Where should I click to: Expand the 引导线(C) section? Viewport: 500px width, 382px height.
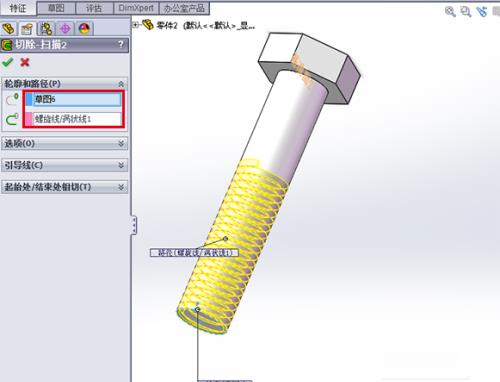[121, 165]
